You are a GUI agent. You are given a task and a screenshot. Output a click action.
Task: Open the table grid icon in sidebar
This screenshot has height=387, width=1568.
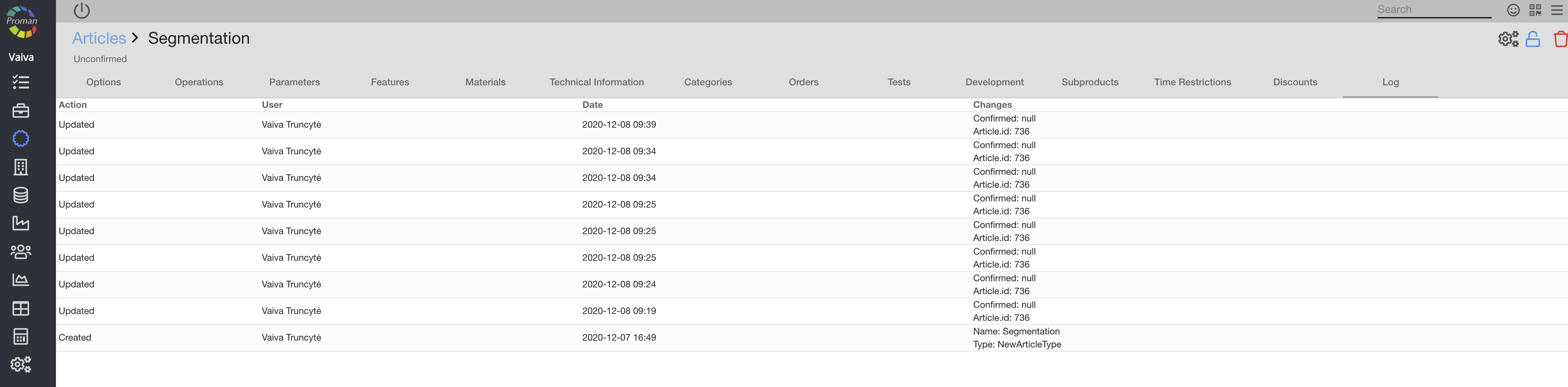21,309
